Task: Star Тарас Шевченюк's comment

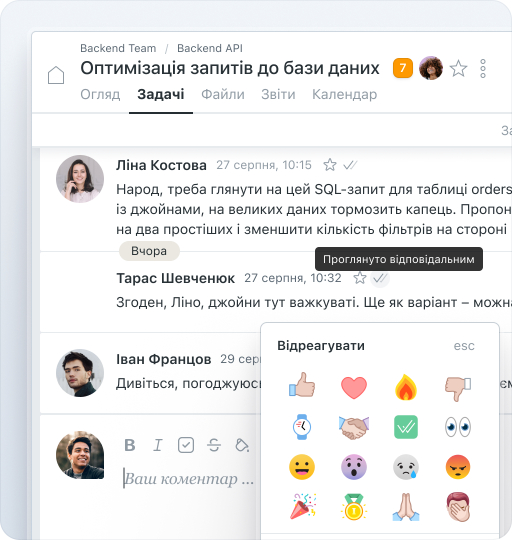Action: click(360, 278)
